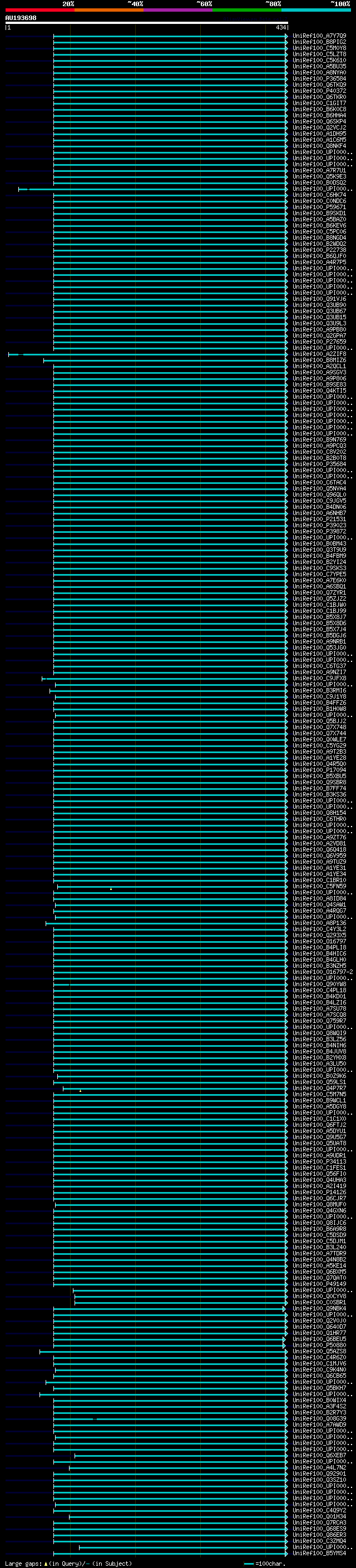356x1568 pixels.
Task: Click hit label UniRef100_Q5K9E3
Action: [319, 176]
